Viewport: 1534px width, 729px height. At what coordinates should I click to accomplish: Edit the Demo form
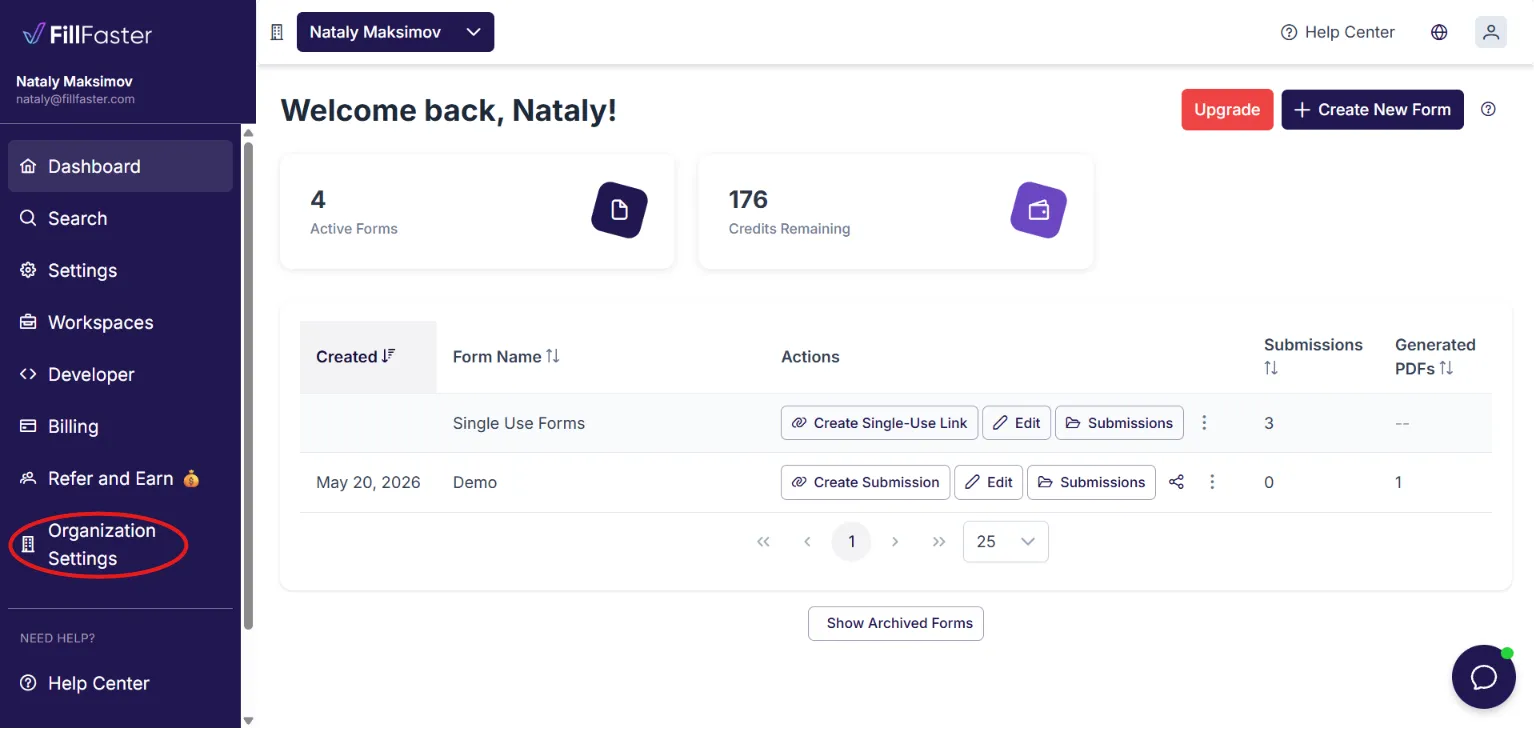[988, 482]
